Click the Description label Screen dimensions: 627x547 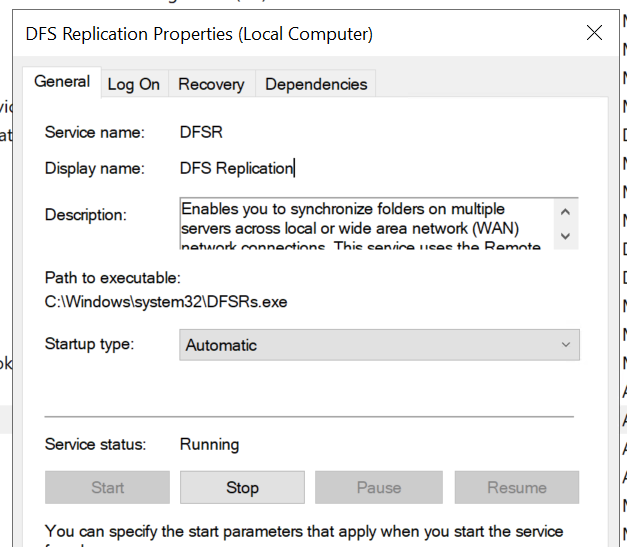click(x=86, y=215)
